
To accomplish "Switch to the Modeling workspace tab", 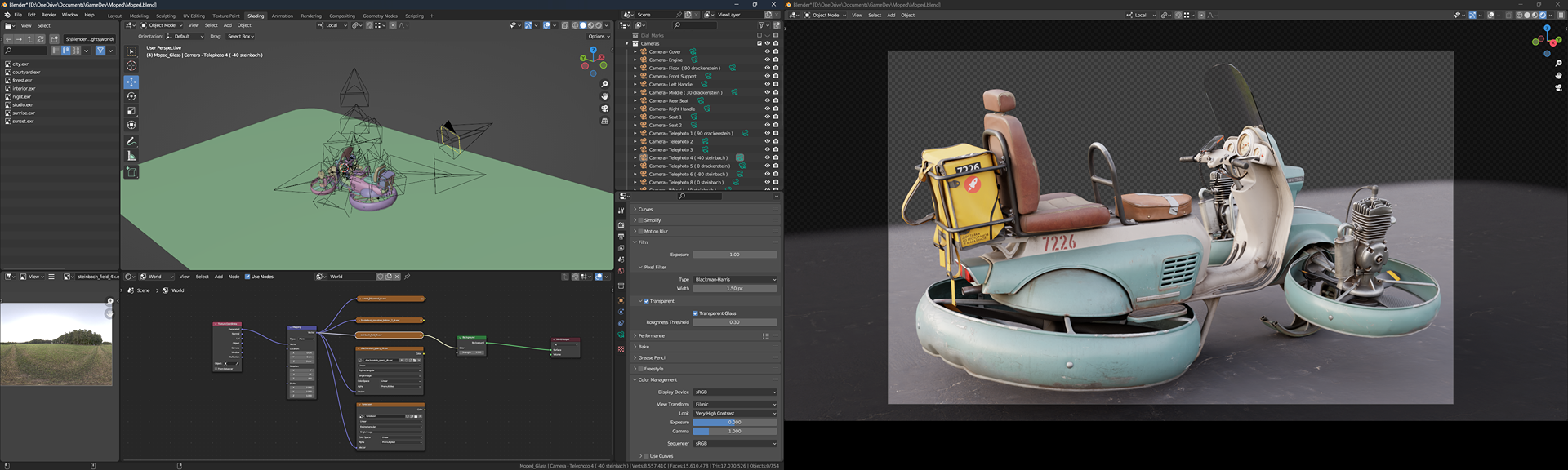I will (139, 16).
